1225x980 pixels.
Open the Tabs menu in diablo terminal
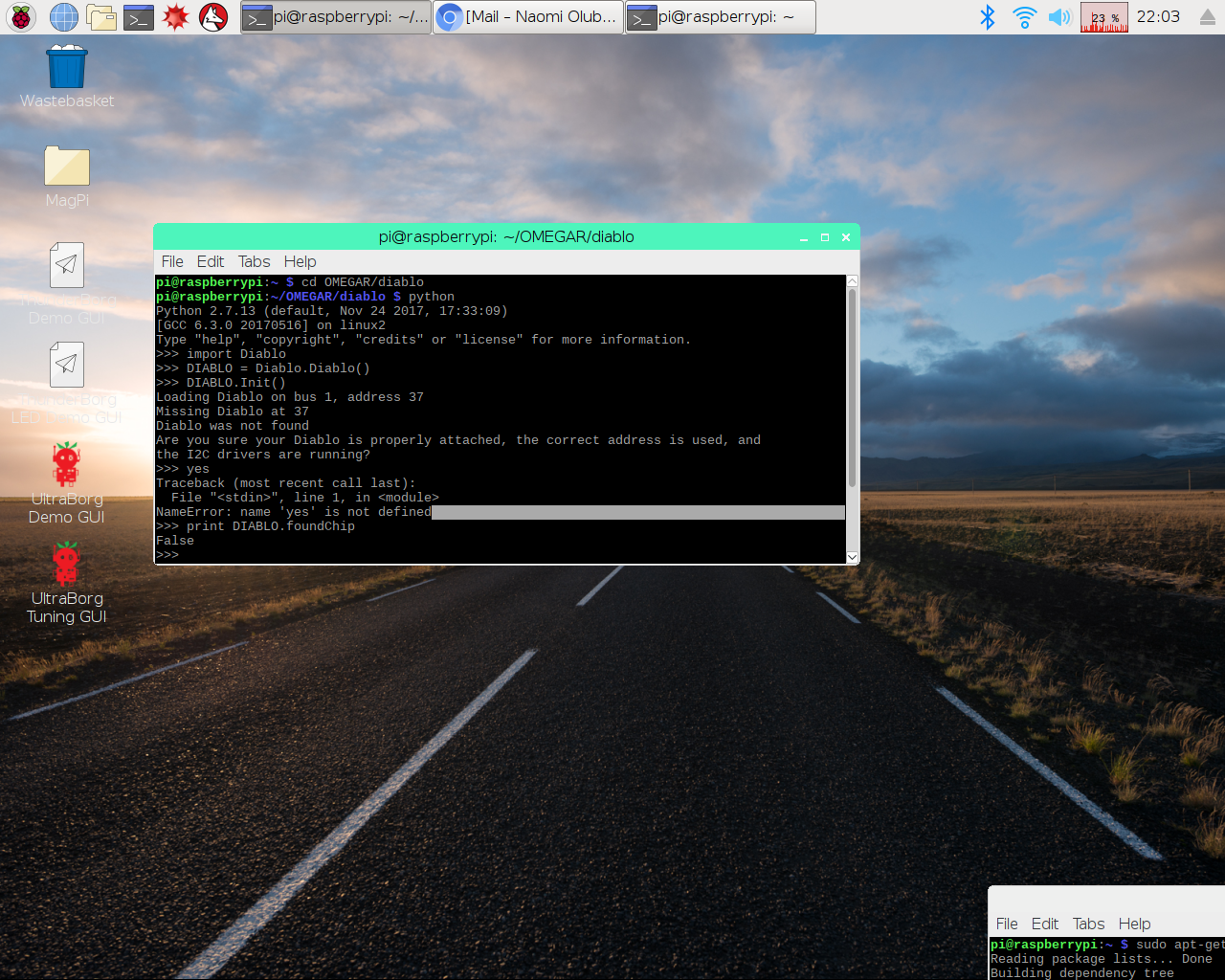coord(254,261)
